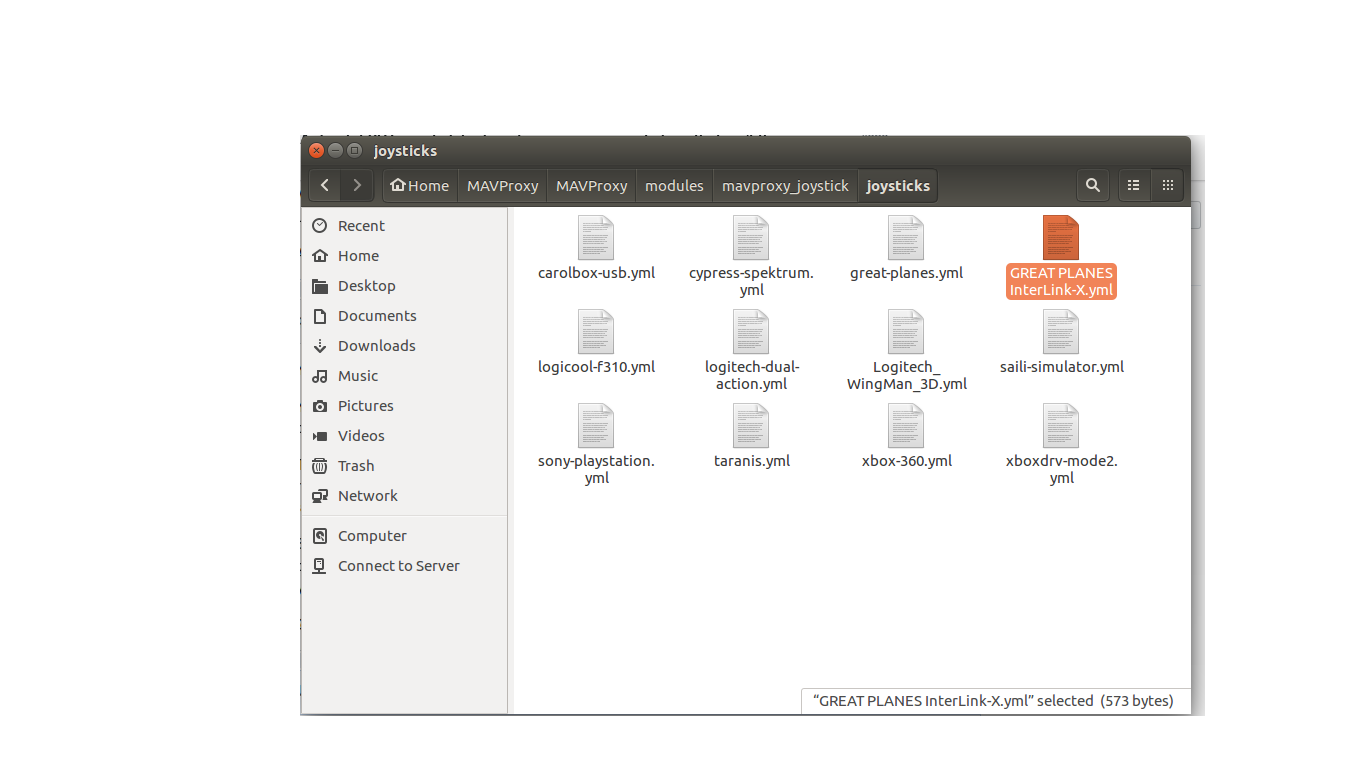Image resolution: width=1366 pixels, height=768 pixels.
Task: Click the forward navigation arrow
Action: click(x=356, y=185)
